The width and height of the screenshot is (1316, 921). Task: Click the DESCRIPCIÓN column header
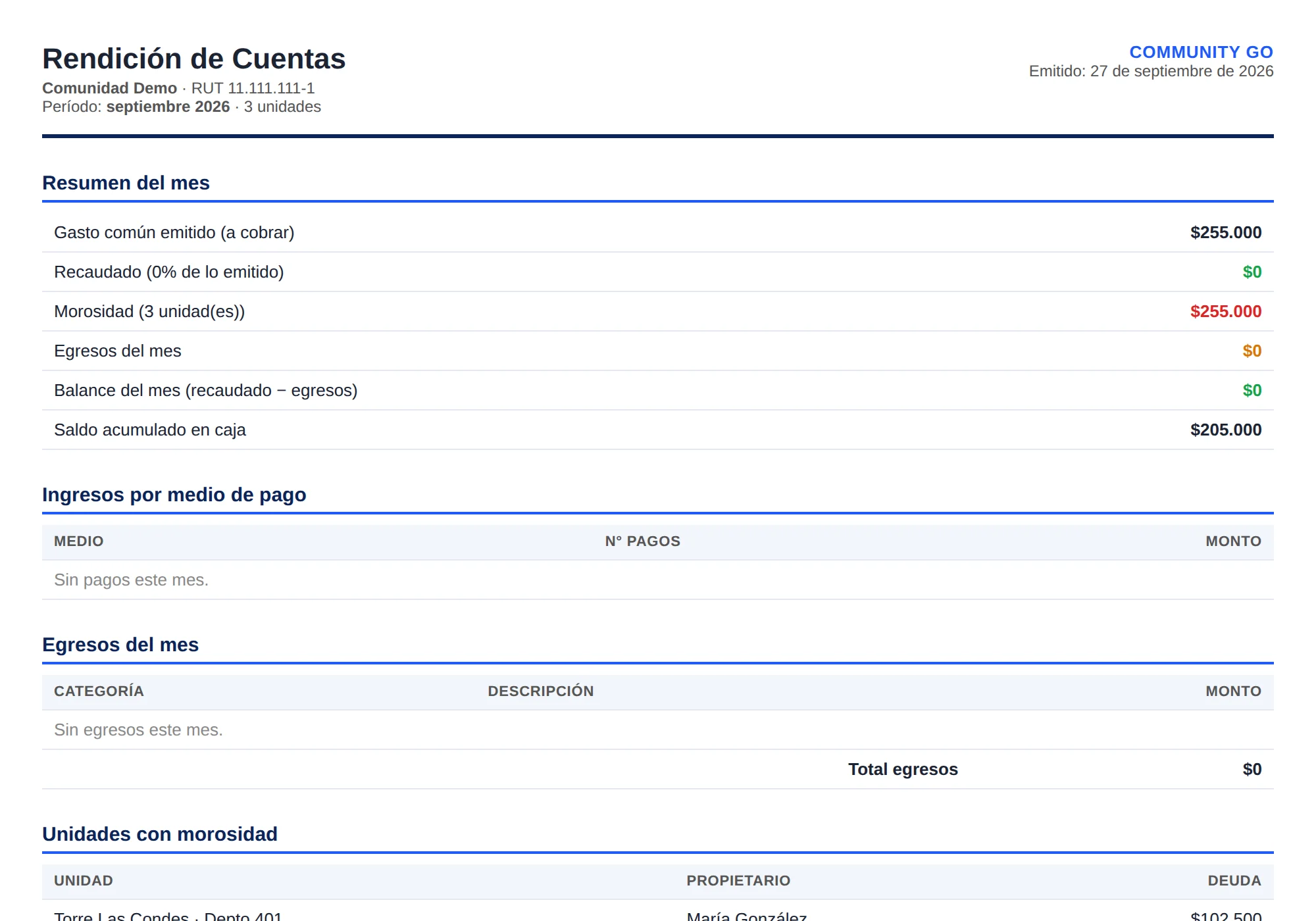[541, 691]
